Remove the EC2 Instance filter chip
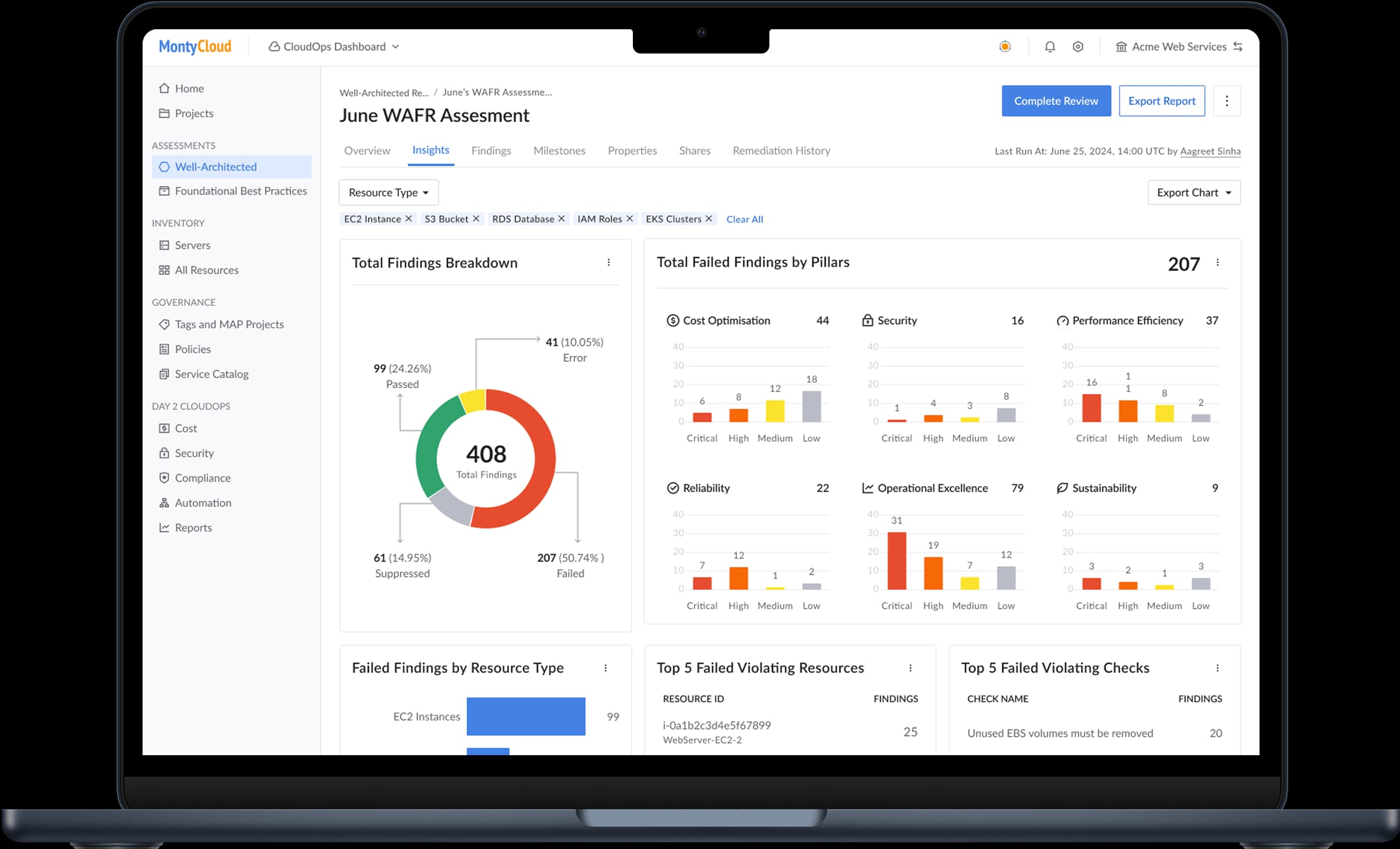 coord(409,218)
